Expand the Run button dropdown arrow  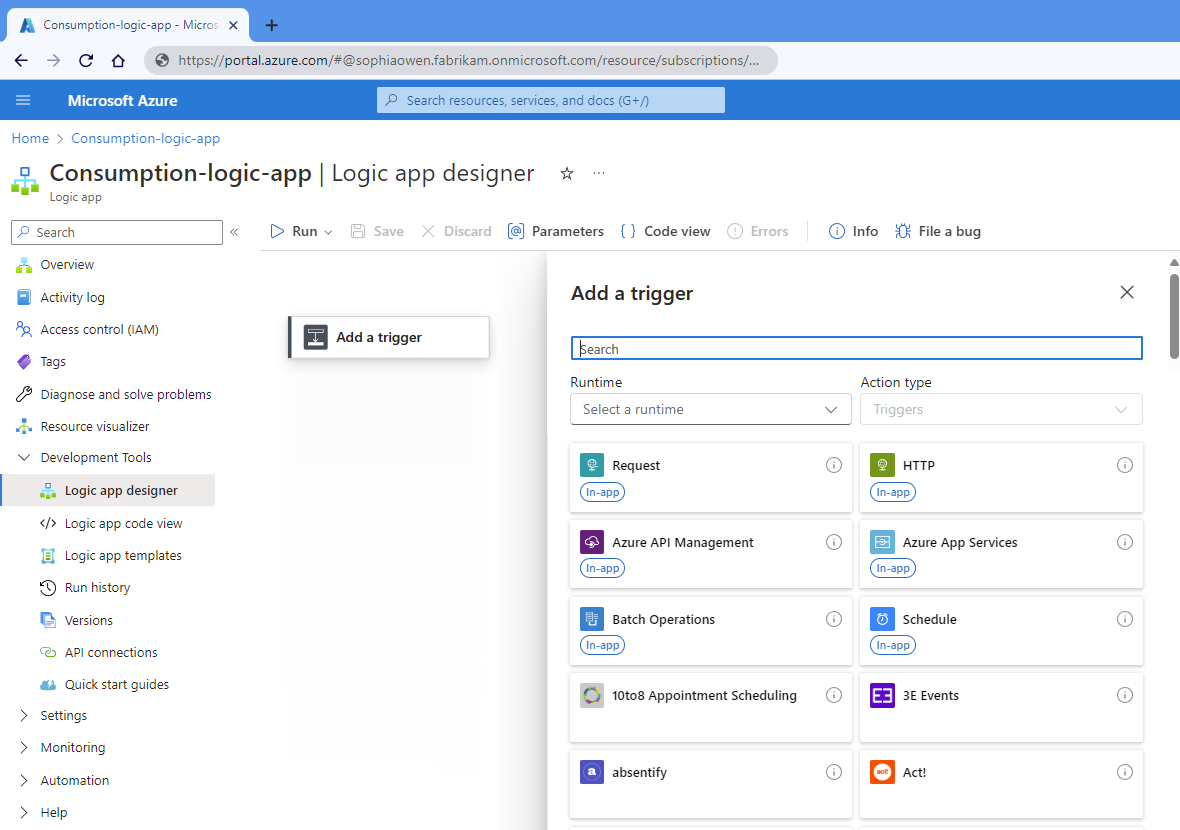coord(328,232)
